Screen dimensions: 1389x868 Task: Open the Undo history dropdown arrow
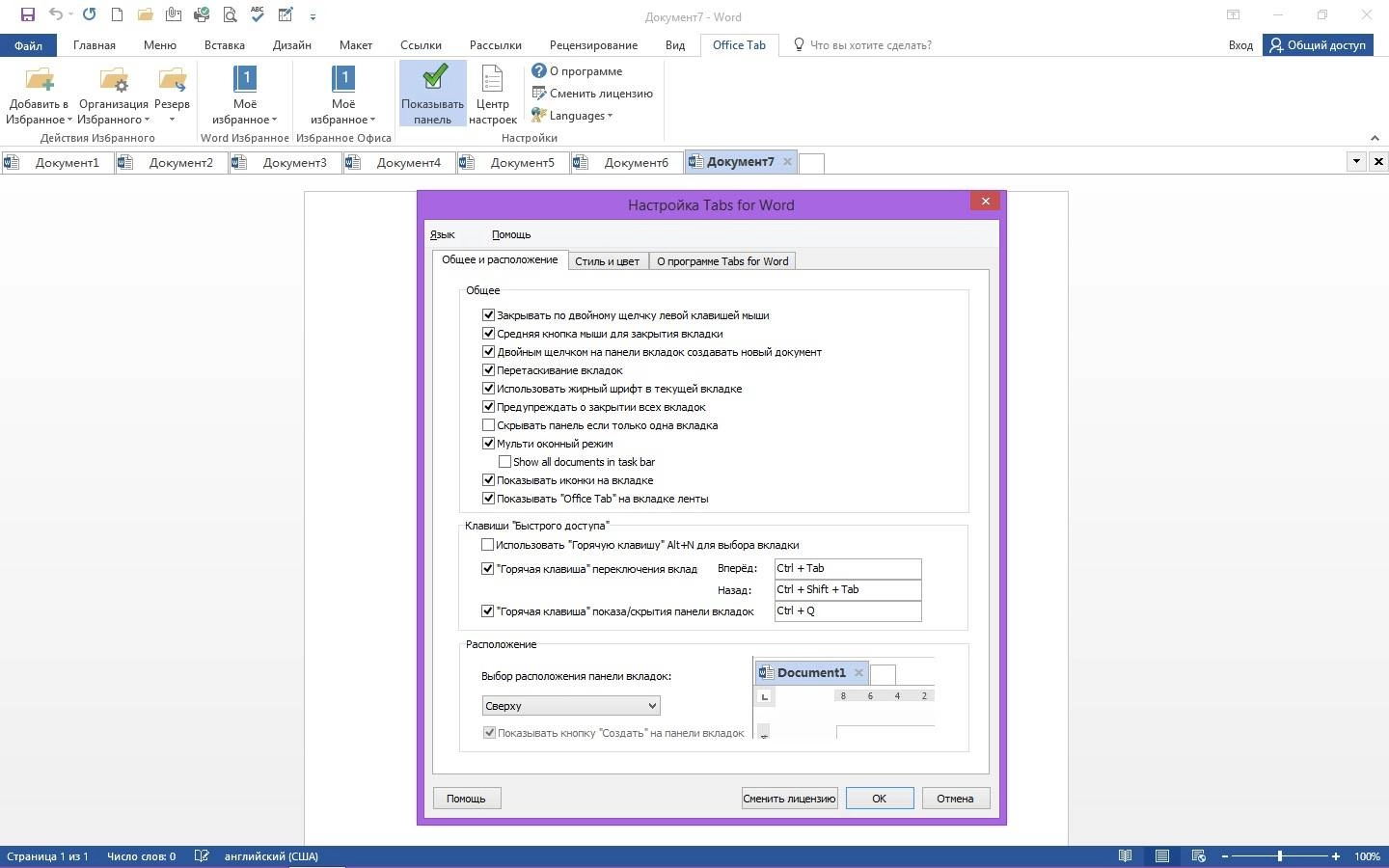coord(71,15)
